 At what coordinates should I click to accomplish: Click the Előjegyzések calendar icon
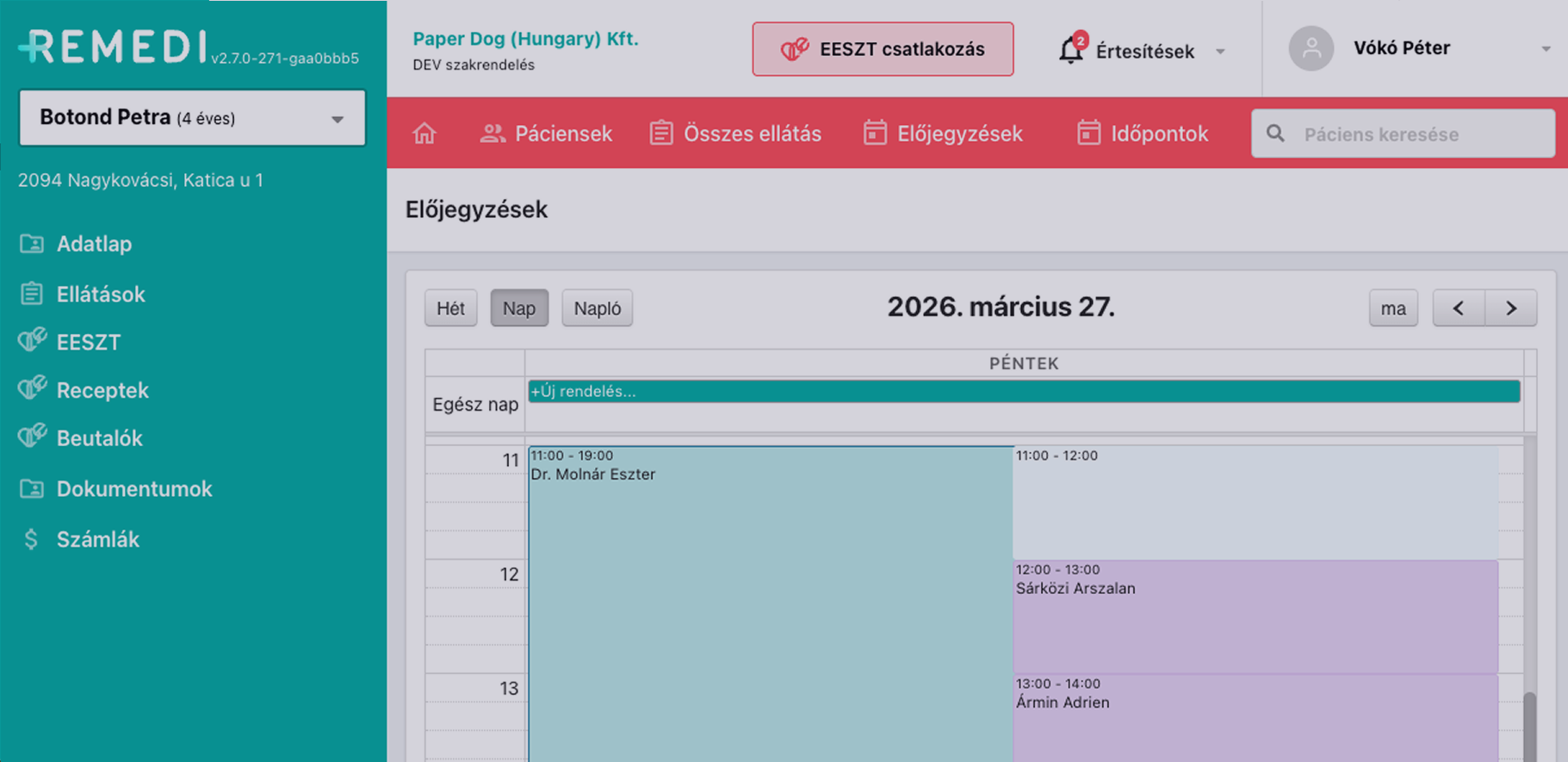point(875,133)
